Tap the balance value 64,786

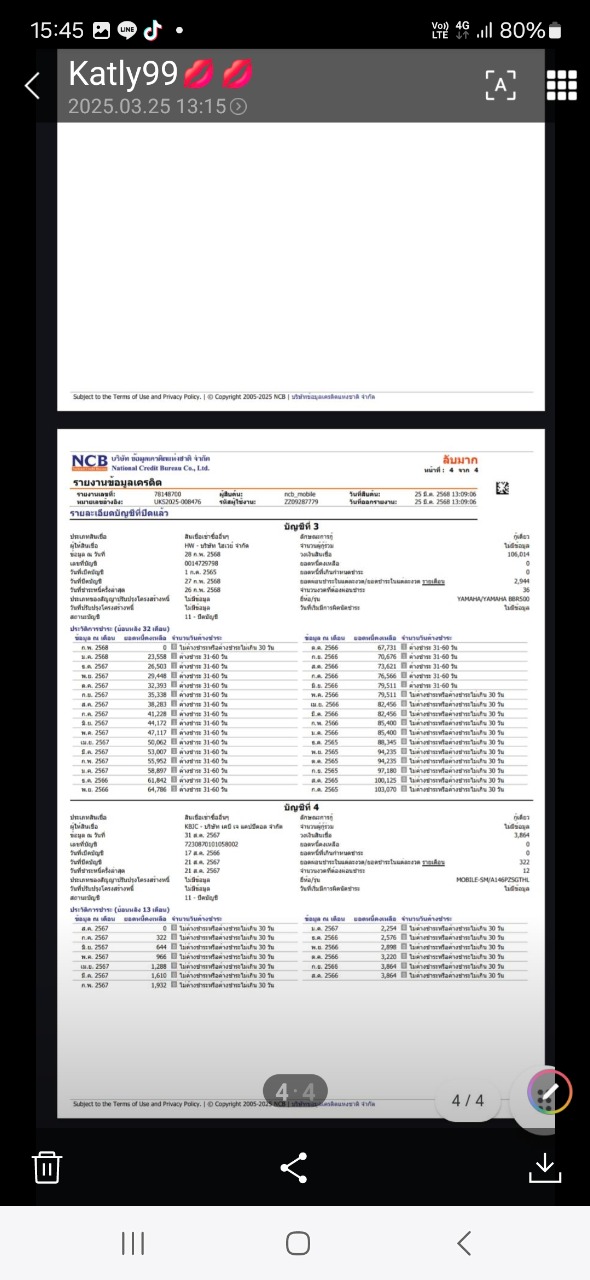156,790
